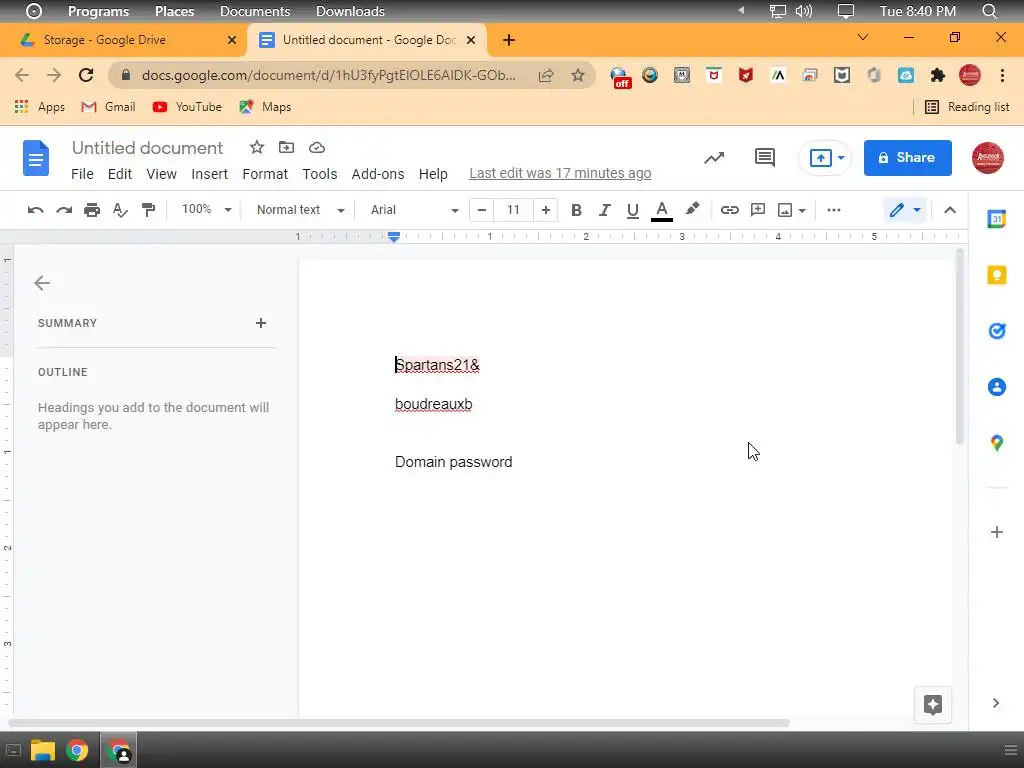Open Chrome tab search dropdown chevron
This screenshot has height=768, width=1024.
pyautogui.click(x=863, y=37)
